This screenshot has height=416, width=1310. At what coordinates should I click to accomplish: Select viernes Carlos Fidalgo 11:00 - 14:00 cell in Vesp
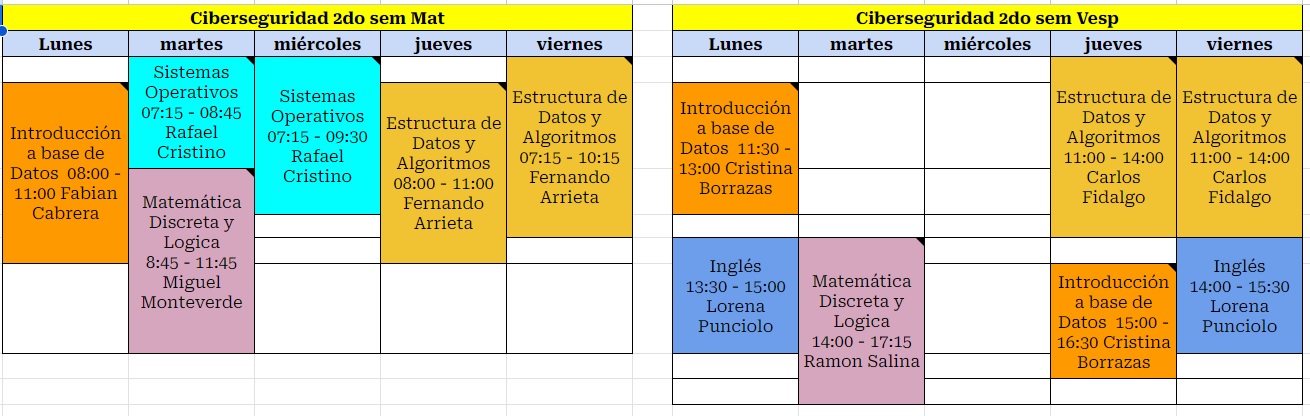(x=1241, y=147)
